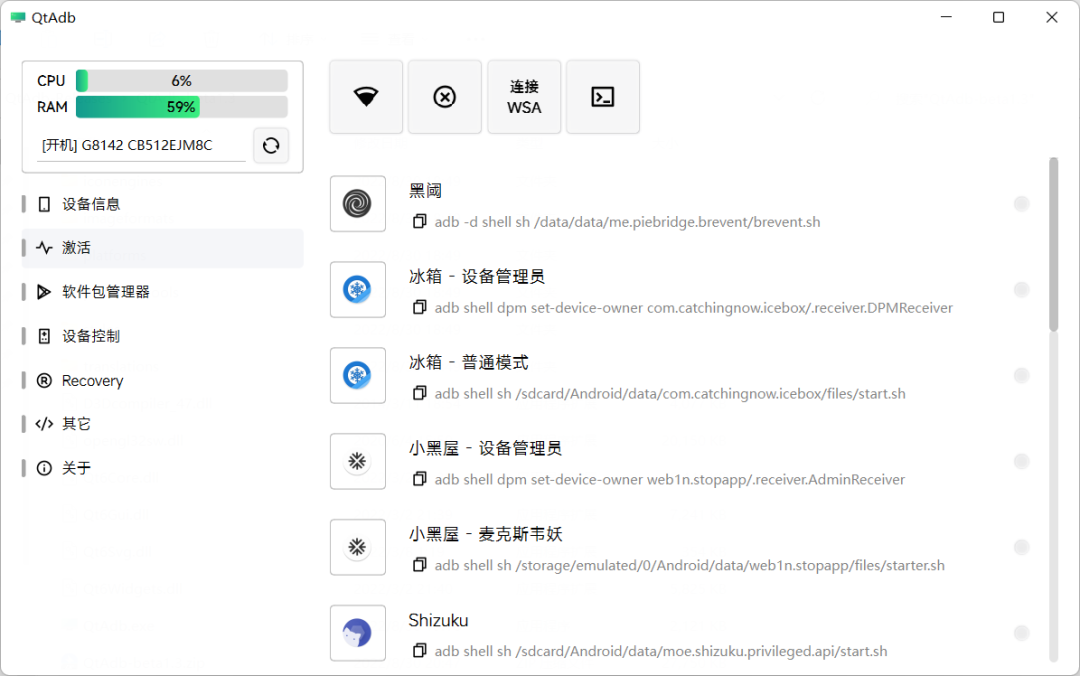
Task: Open the 设备控制 page
Action: coord(163,336)
